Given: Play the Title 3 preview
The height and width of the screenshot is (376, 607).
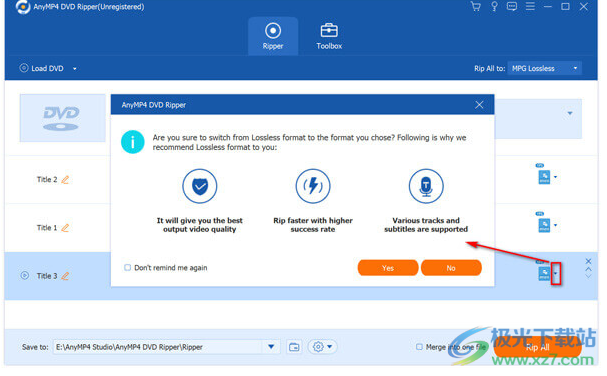Looking at the screenshot, I should 24,276.
